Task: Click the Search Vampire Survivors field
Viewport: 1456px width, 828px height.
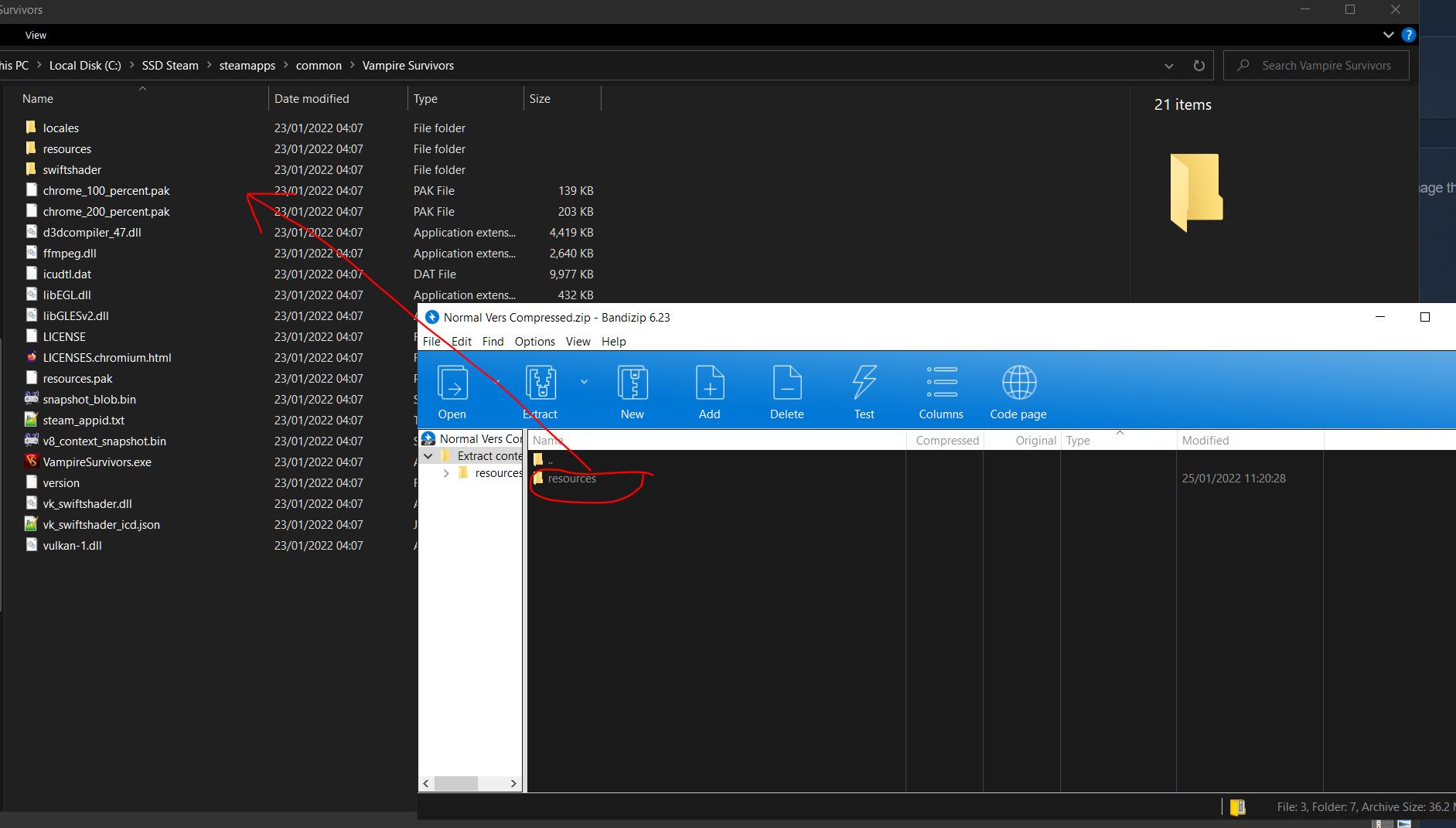Action: click(x=1316, y=66)
